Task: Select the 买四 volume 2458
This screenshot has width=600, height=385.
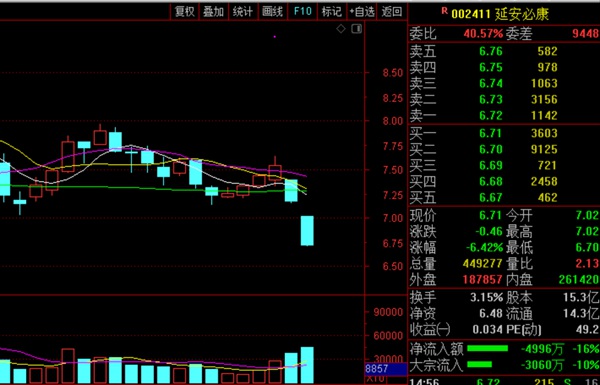Action: pyautogui.click(x=544, y=181)
